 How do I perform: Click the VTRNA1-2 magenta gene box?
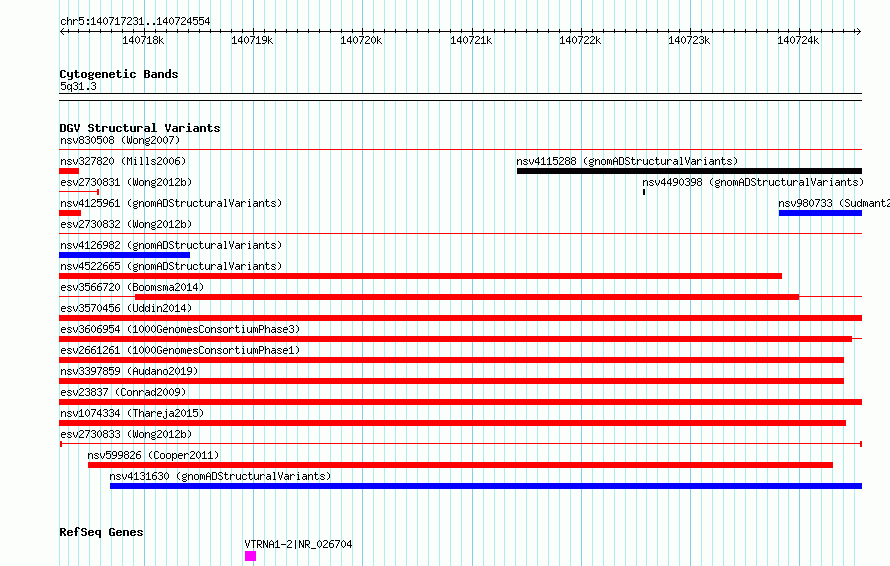tap(250, 556)
